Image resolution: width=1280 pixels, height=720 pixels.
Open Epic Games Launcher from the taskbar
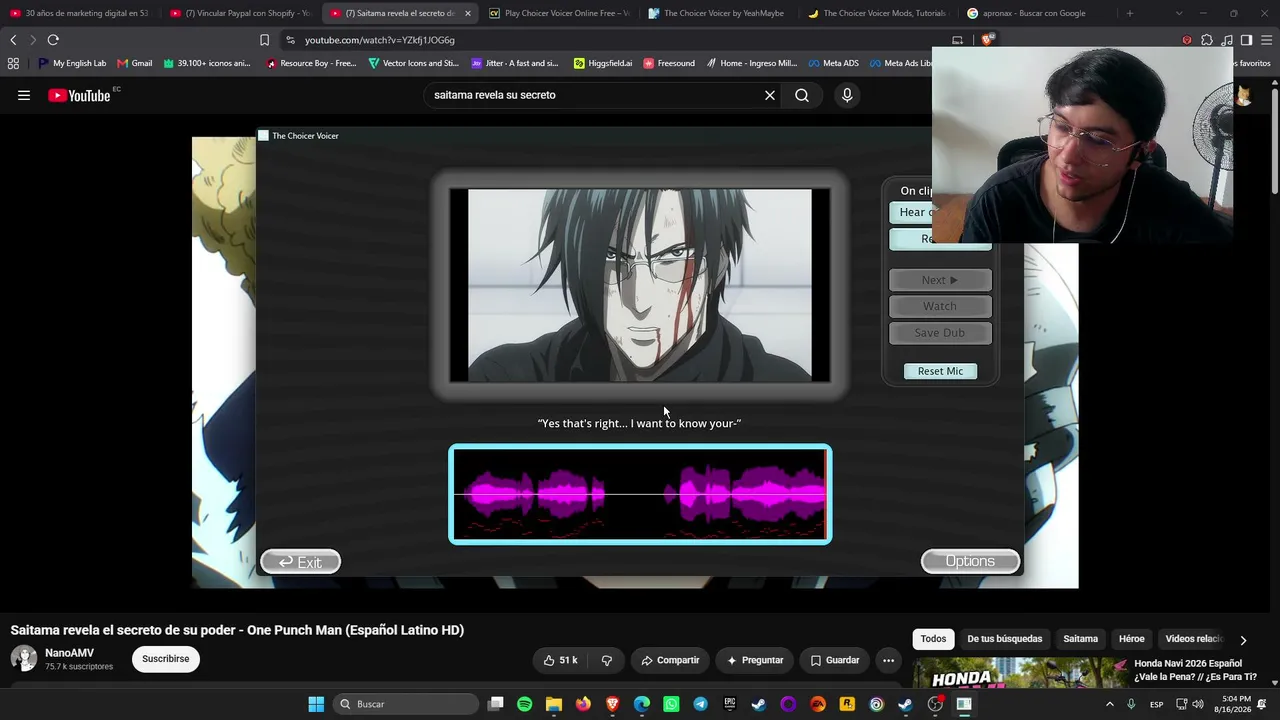pos(730,704)
